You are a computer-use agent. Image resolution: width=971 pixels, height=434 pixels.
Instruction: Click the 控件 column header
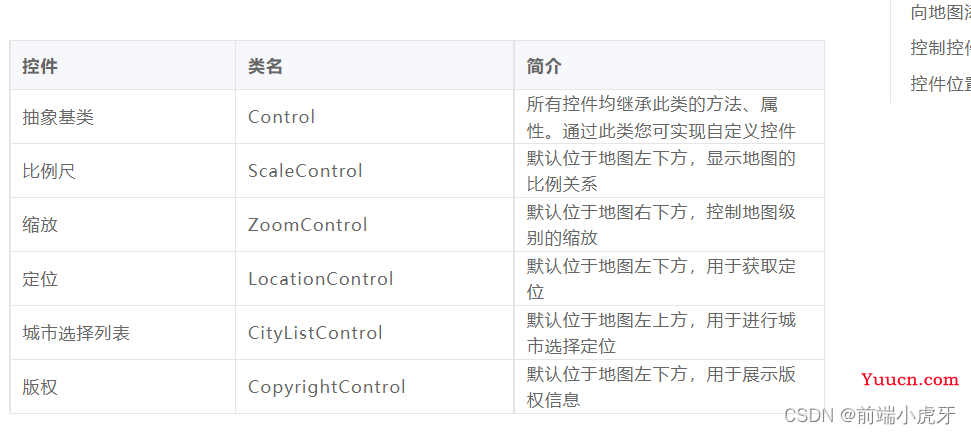(x=40, y=66)
